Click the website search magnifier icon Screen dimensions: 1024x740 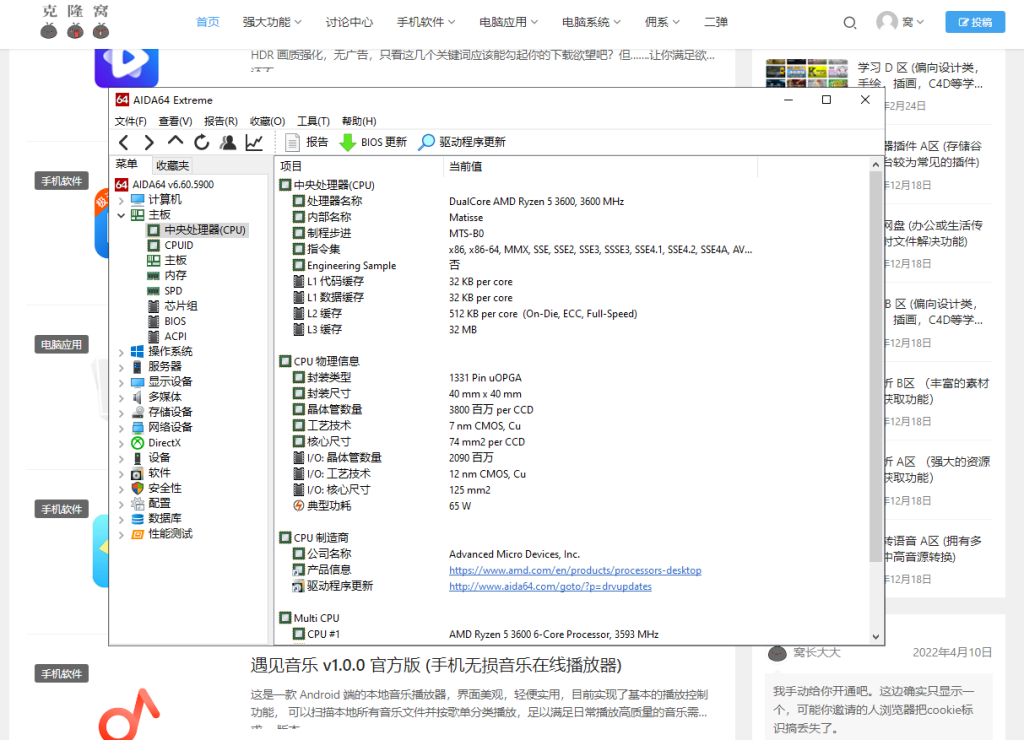coord(850,23)
